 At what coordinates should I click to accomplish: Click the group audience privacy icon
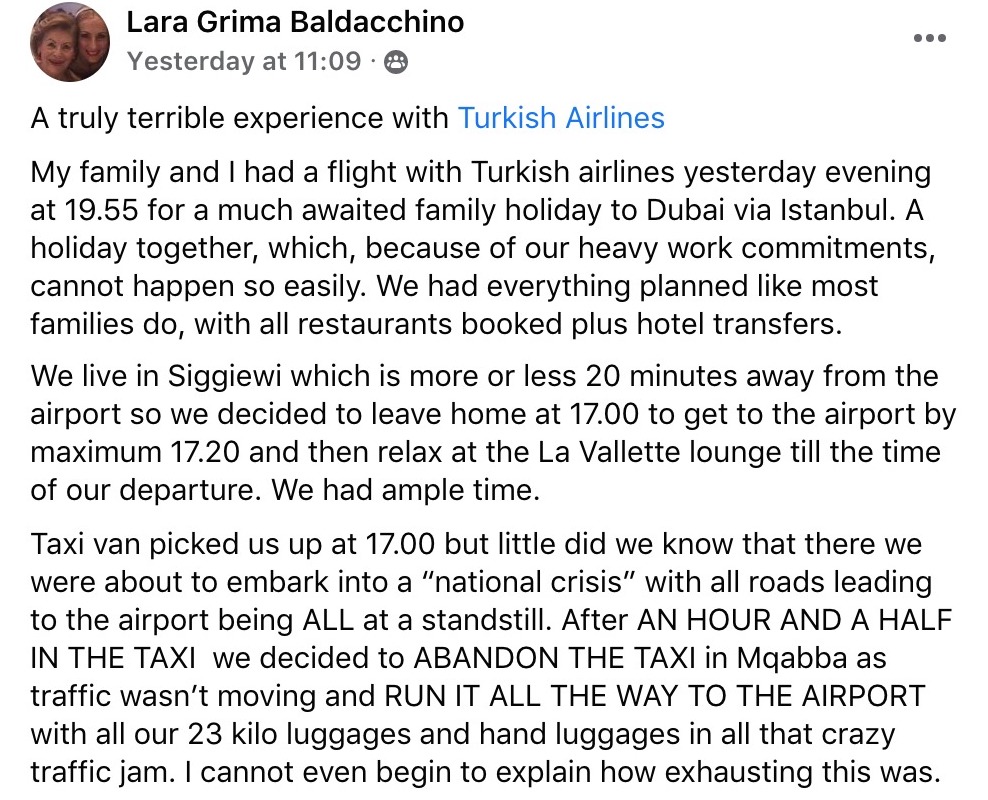[396, 62]
